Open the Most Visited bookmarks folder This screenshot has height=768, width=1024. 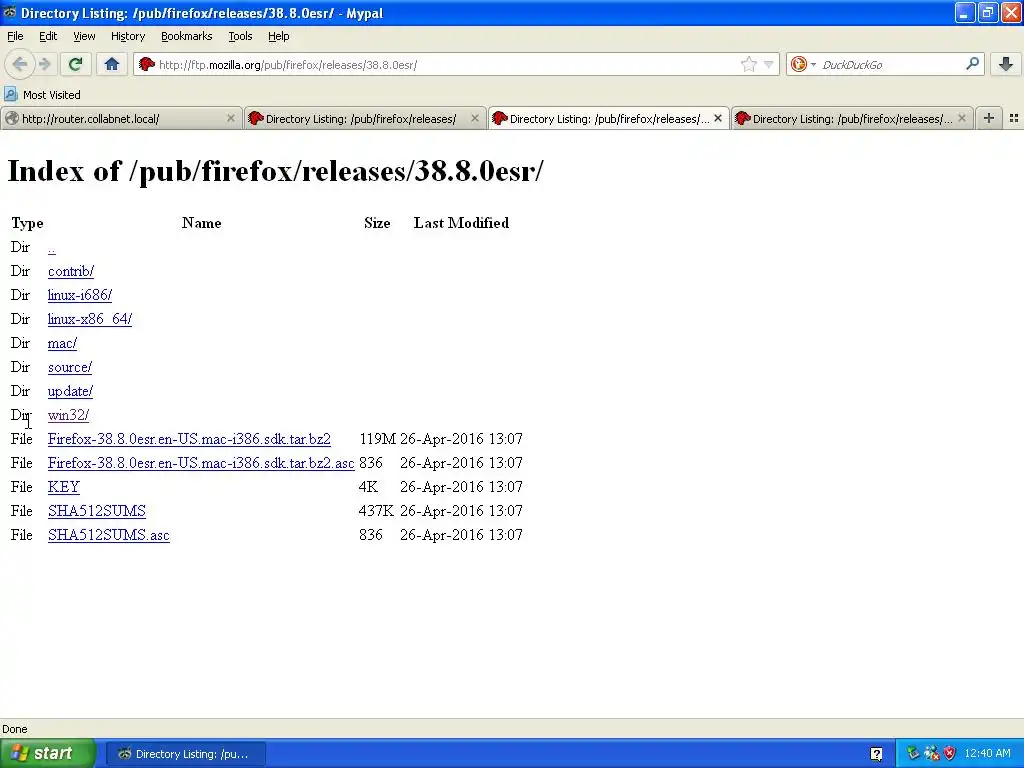click(42, 95)
